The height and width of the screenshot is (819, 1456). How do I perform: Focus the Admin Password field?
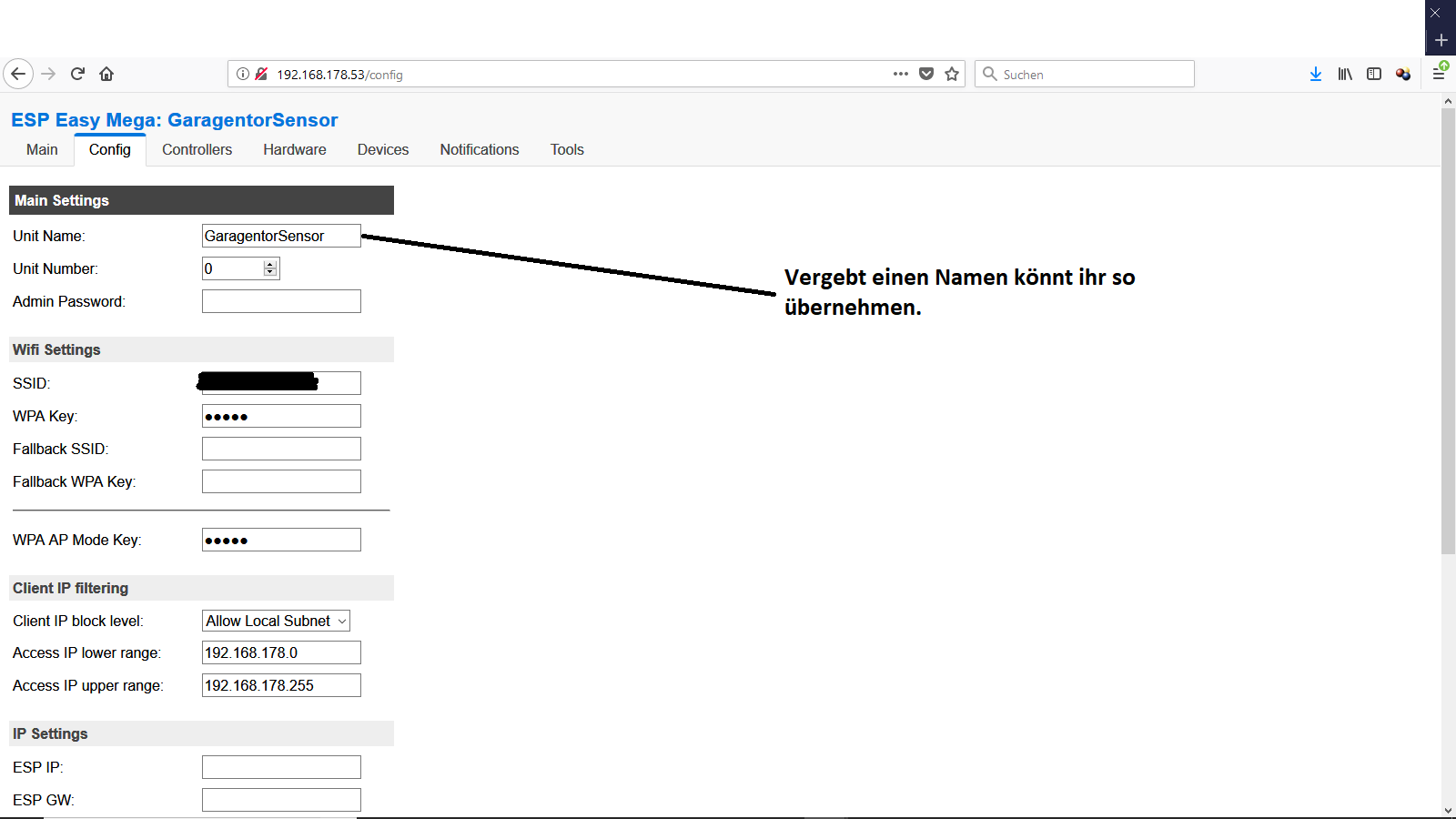tap(281, 301)
